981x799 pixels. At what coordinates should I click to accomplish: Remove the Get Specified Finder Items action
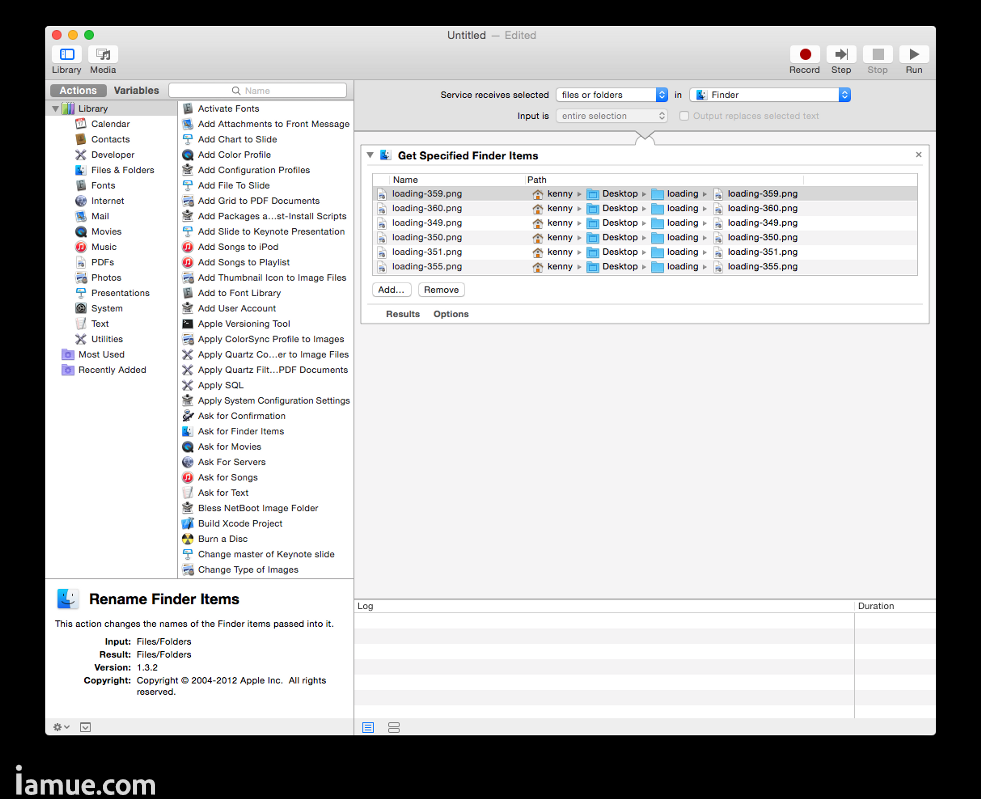coord(918,155)
